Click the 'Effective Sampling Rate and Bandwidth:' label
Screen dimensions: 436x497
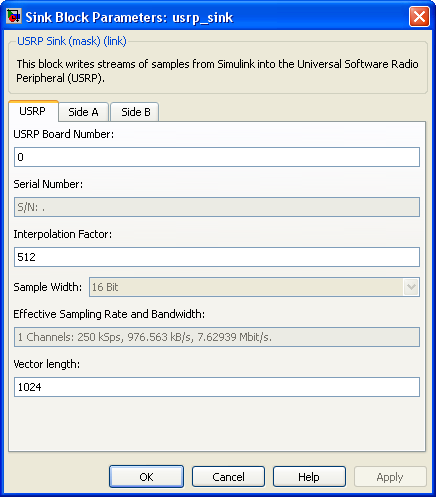pos(109,314)
